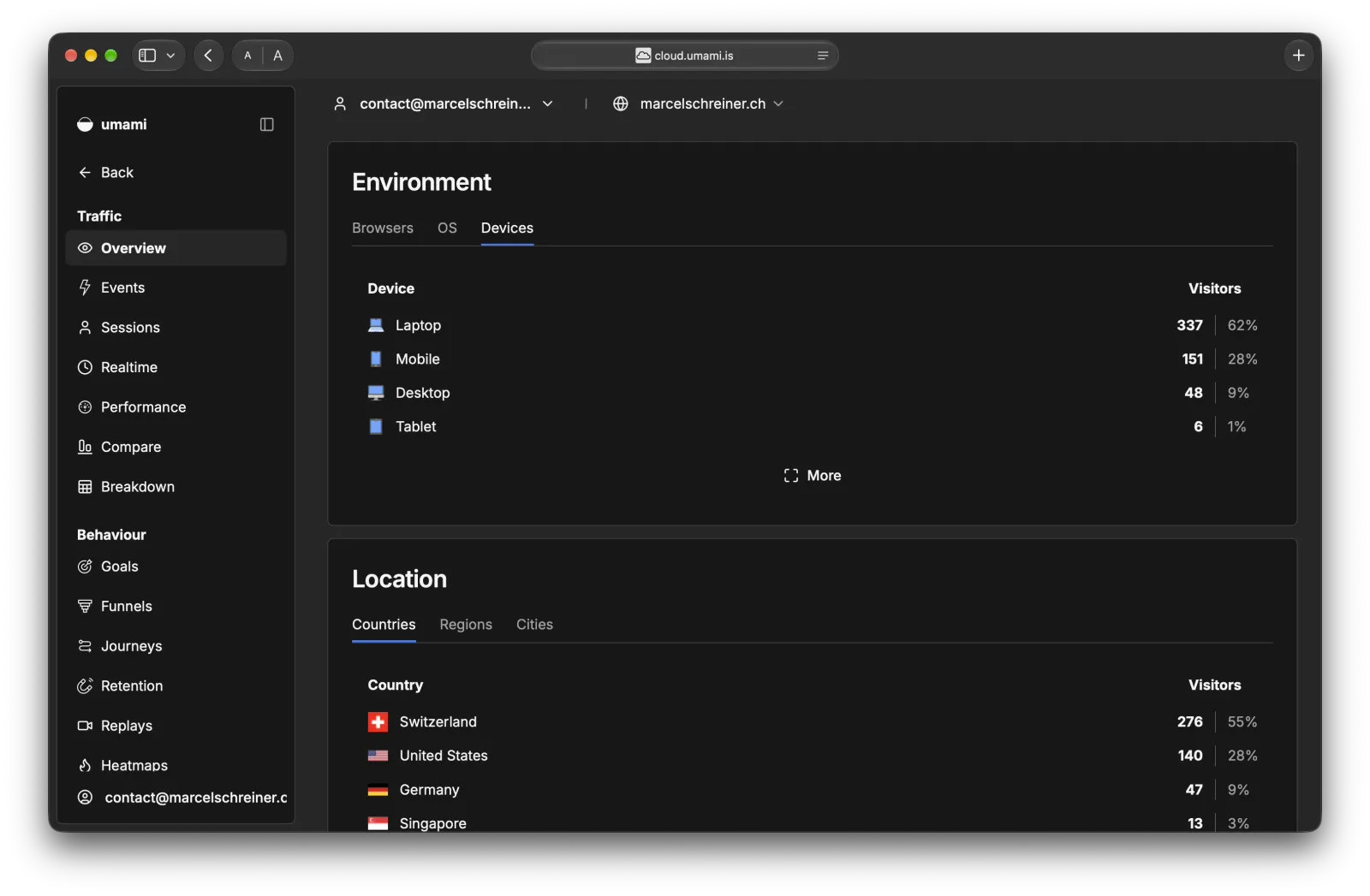
Task: Open Realtime with the clock icon
Action: (176, 367)
